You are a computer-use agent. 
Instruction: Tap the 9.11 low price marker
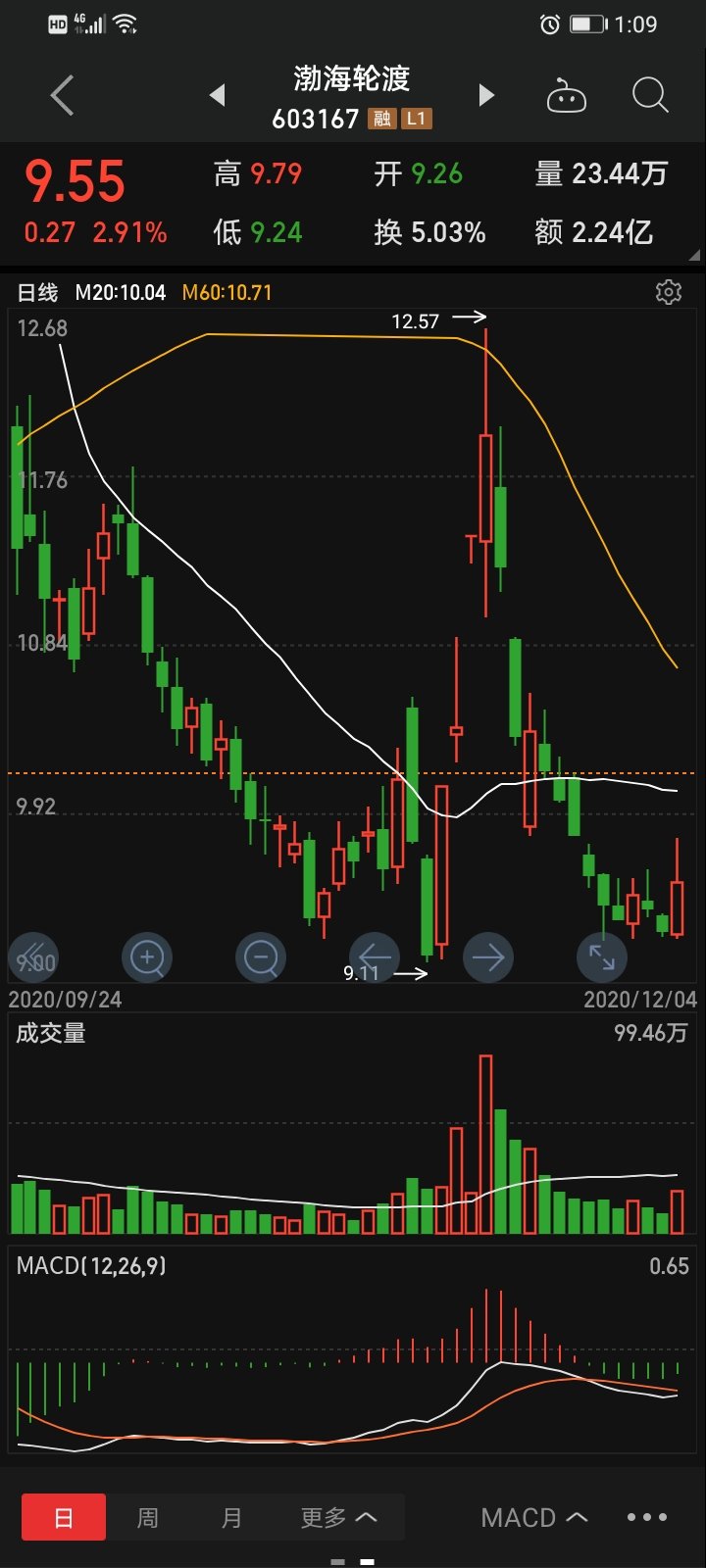[361, 972]
